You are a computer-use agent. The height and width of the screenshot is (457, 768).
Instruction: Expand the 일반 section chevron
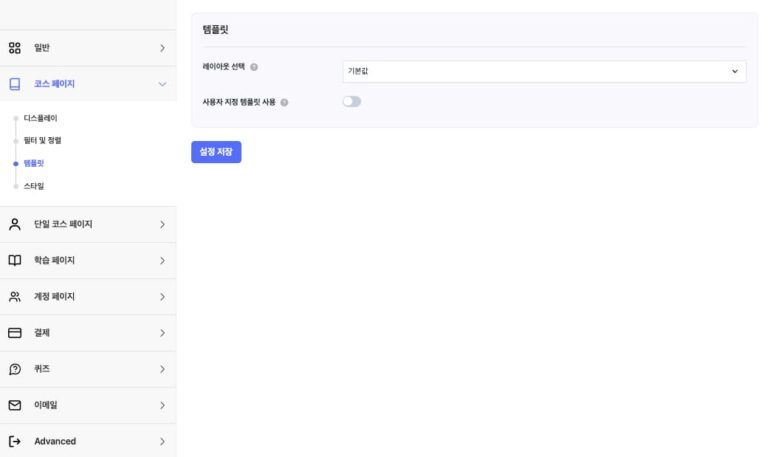point(162,48)
